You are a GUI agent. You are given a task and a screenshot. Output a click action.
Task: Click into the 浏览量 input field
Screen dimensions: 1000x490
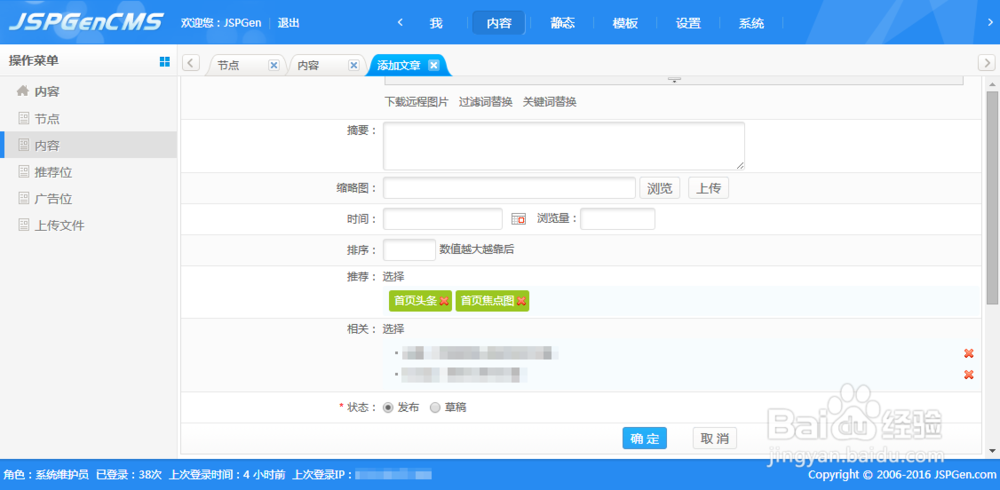[x=617, y=219]
